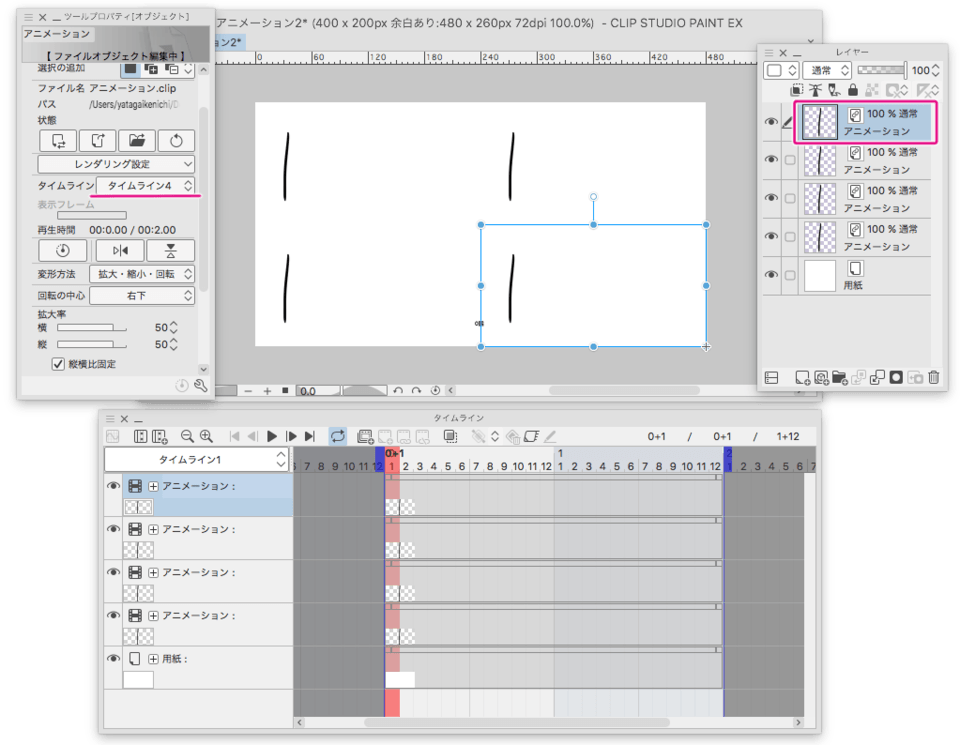Click the Layer mask icon in Layers panel
The width and height of the screenshot is (960, 745).
point(896,378)
